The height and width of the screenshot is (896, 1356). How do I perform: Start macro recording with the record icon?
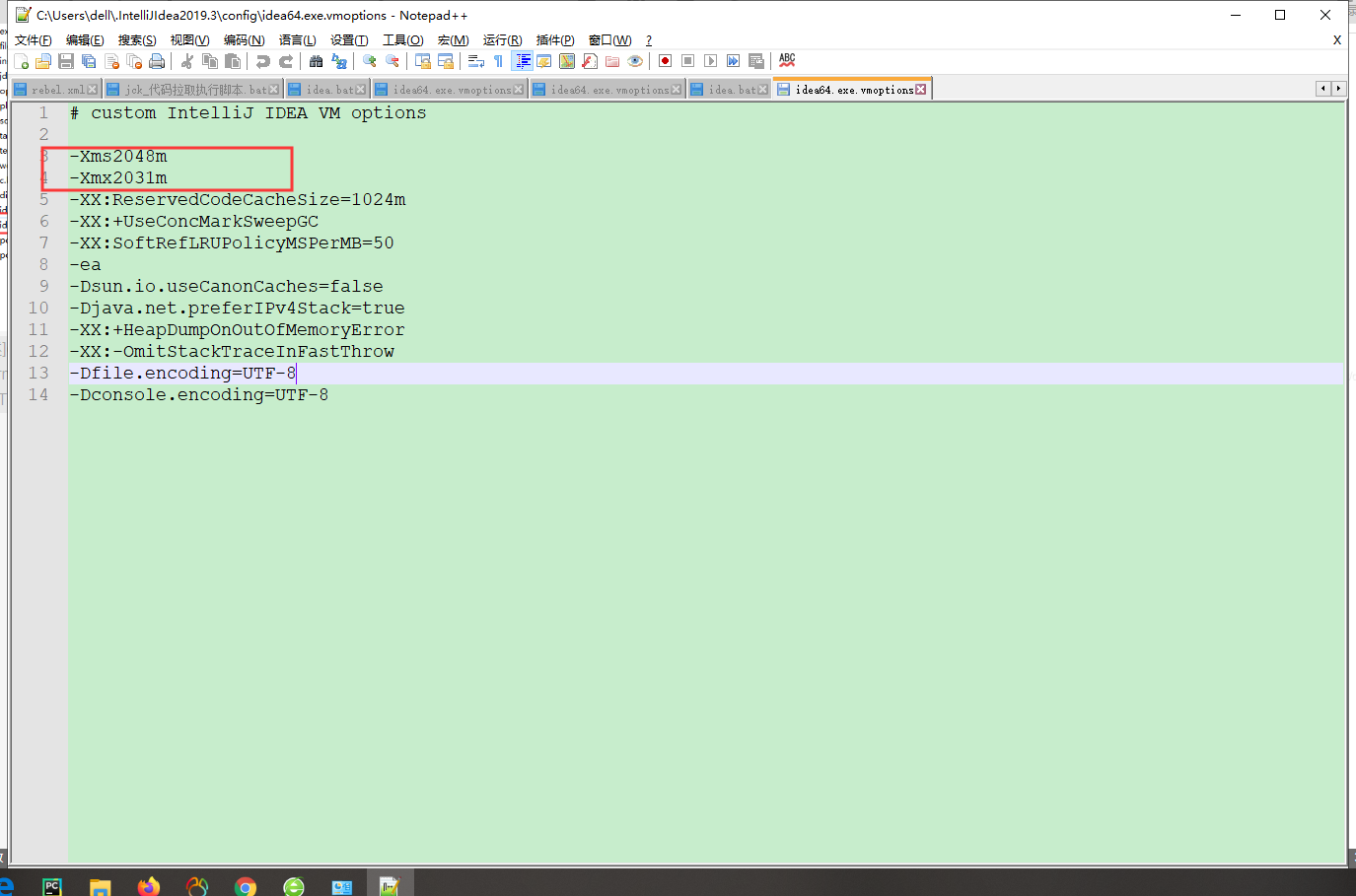664,61
